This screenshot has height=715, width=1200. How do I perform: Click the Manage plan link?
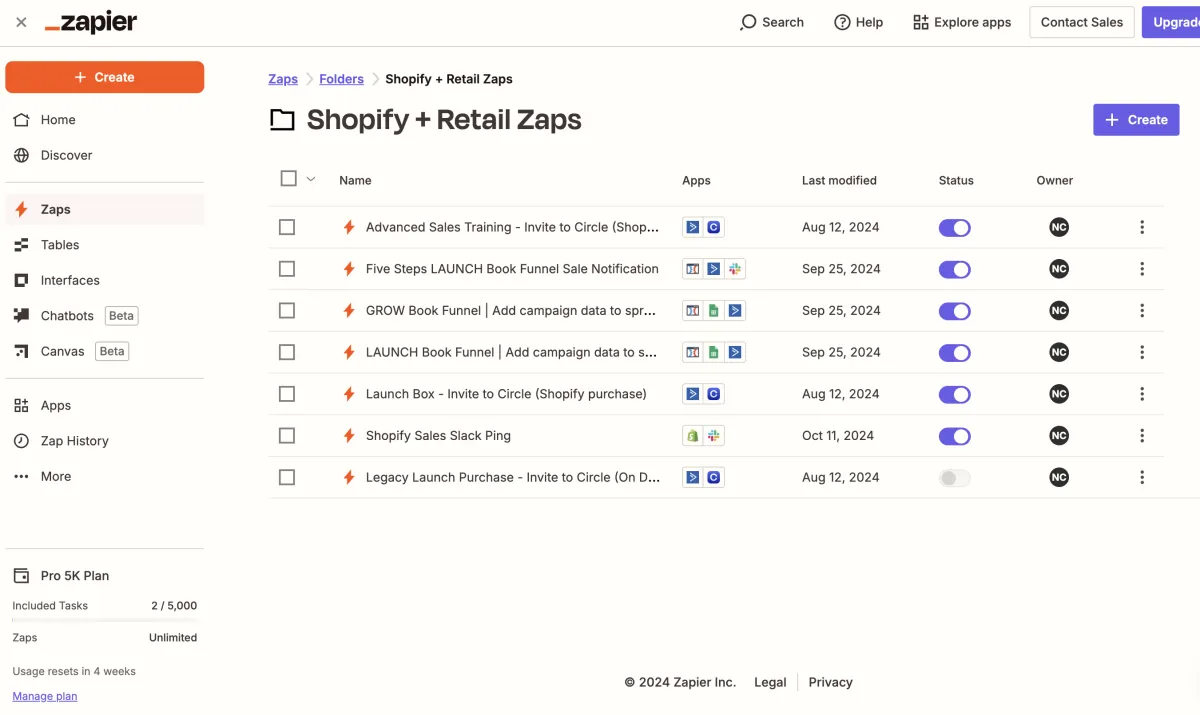pos(45,696)
